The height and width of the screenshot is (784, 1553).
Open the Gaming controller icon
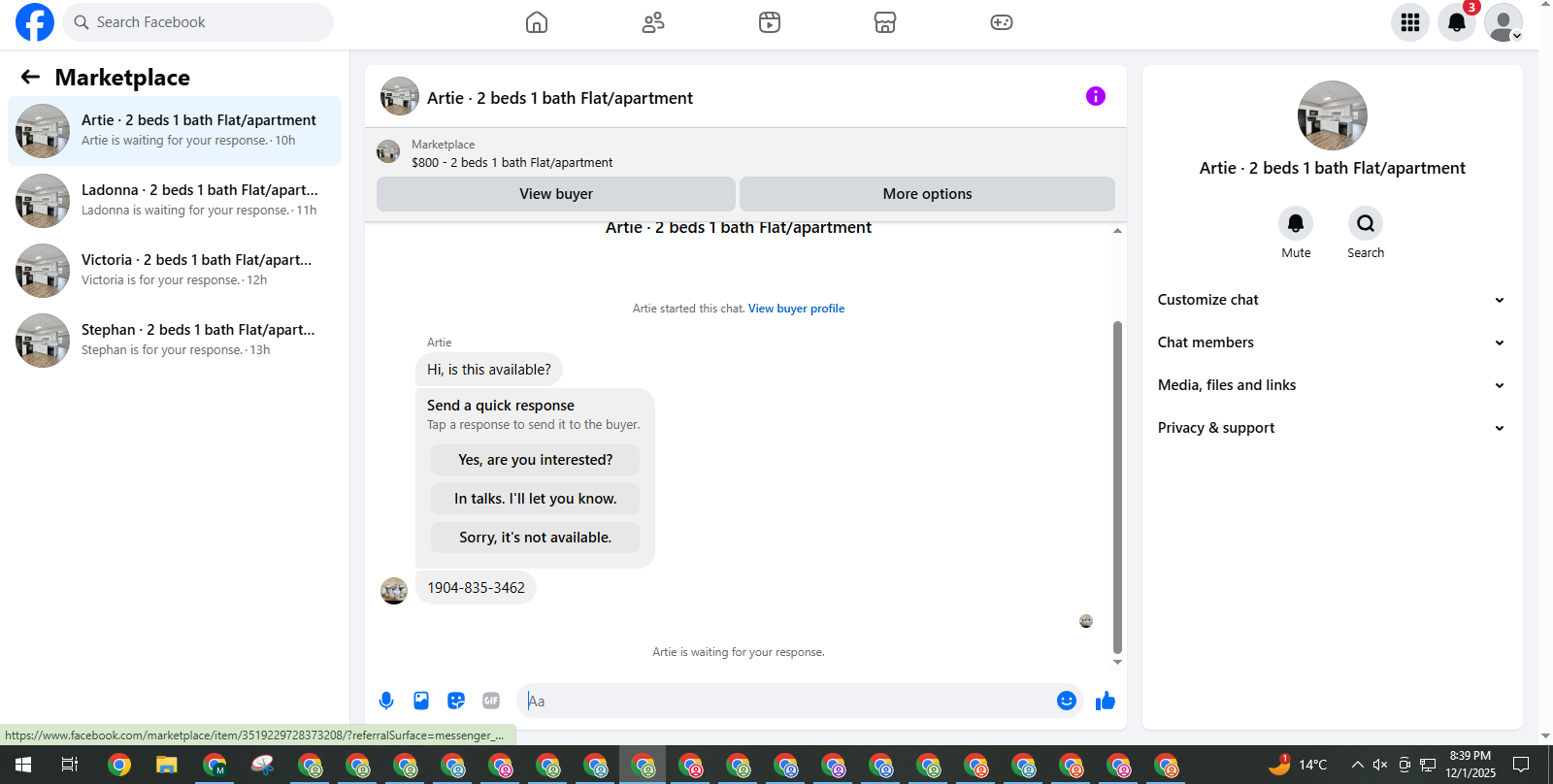[1002, 22]
